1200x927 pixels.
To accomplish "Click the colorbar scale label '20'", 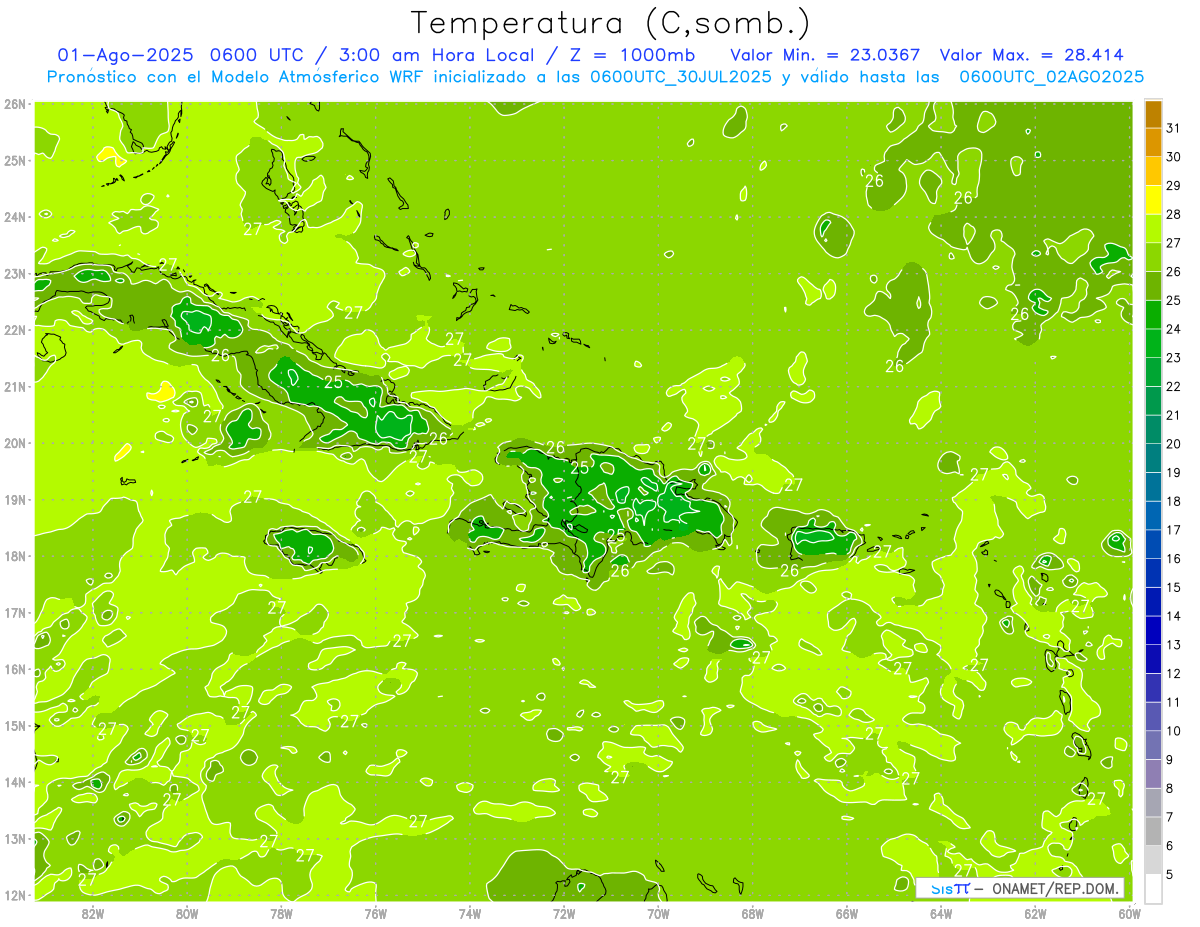I will click(1174, 444).
